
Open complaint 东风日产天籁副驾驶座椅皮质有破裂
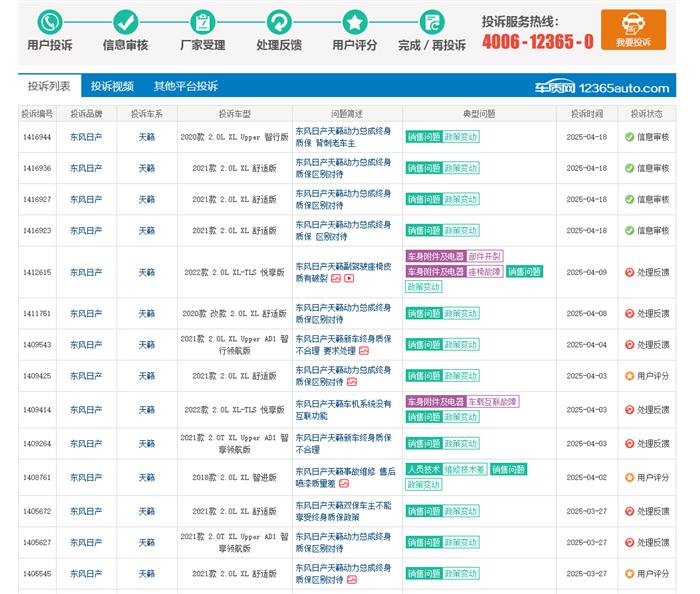[343, 272]
